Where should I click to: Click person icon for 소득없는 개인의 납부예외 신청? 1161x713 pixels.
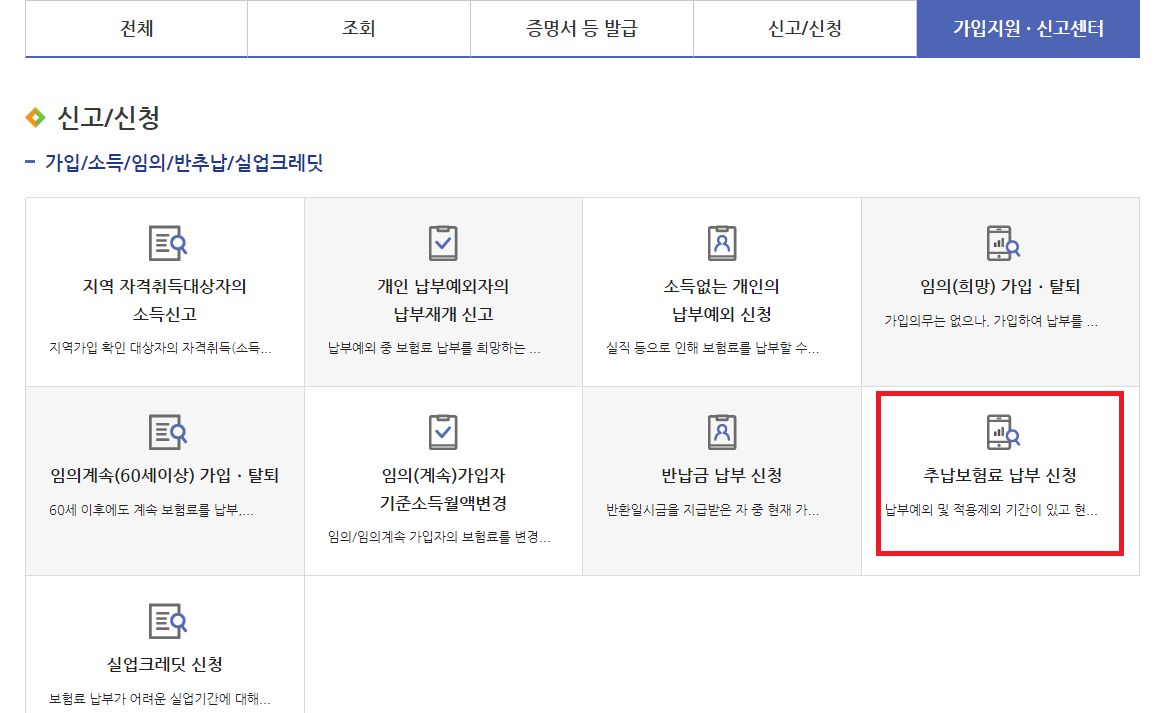722,243
